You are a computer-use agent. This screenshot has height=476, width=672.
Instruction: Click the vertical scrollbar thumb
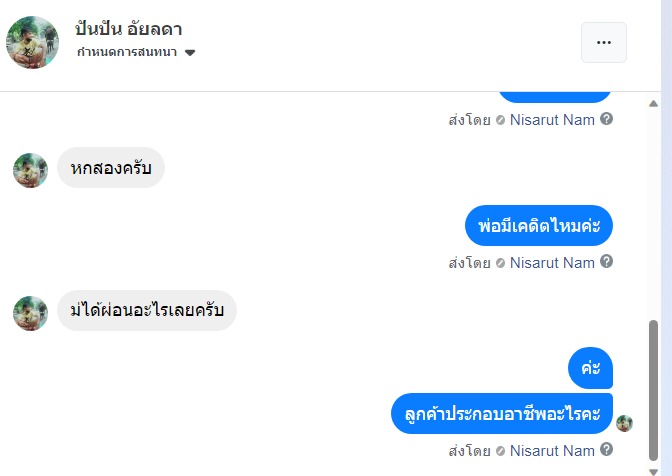[x=654, y=389]
